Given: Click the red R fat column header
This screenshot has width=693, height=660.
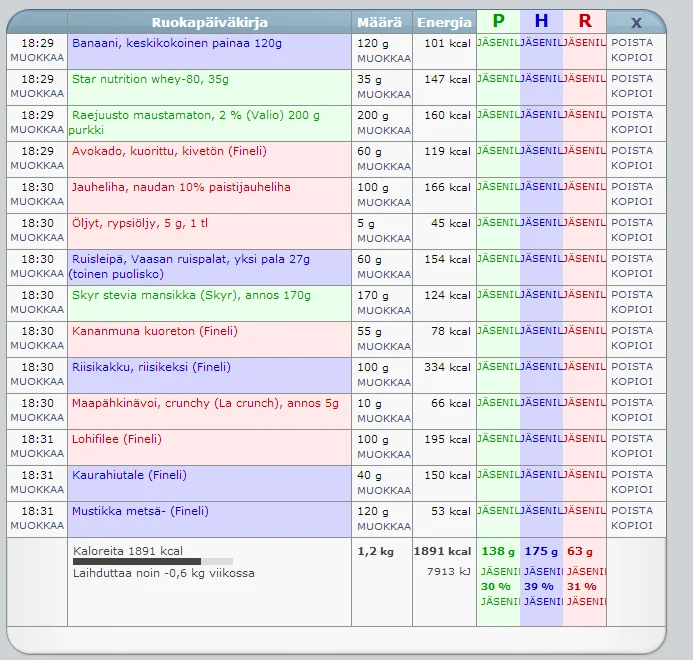Looking at the screenshot, I should pos(584,21).
